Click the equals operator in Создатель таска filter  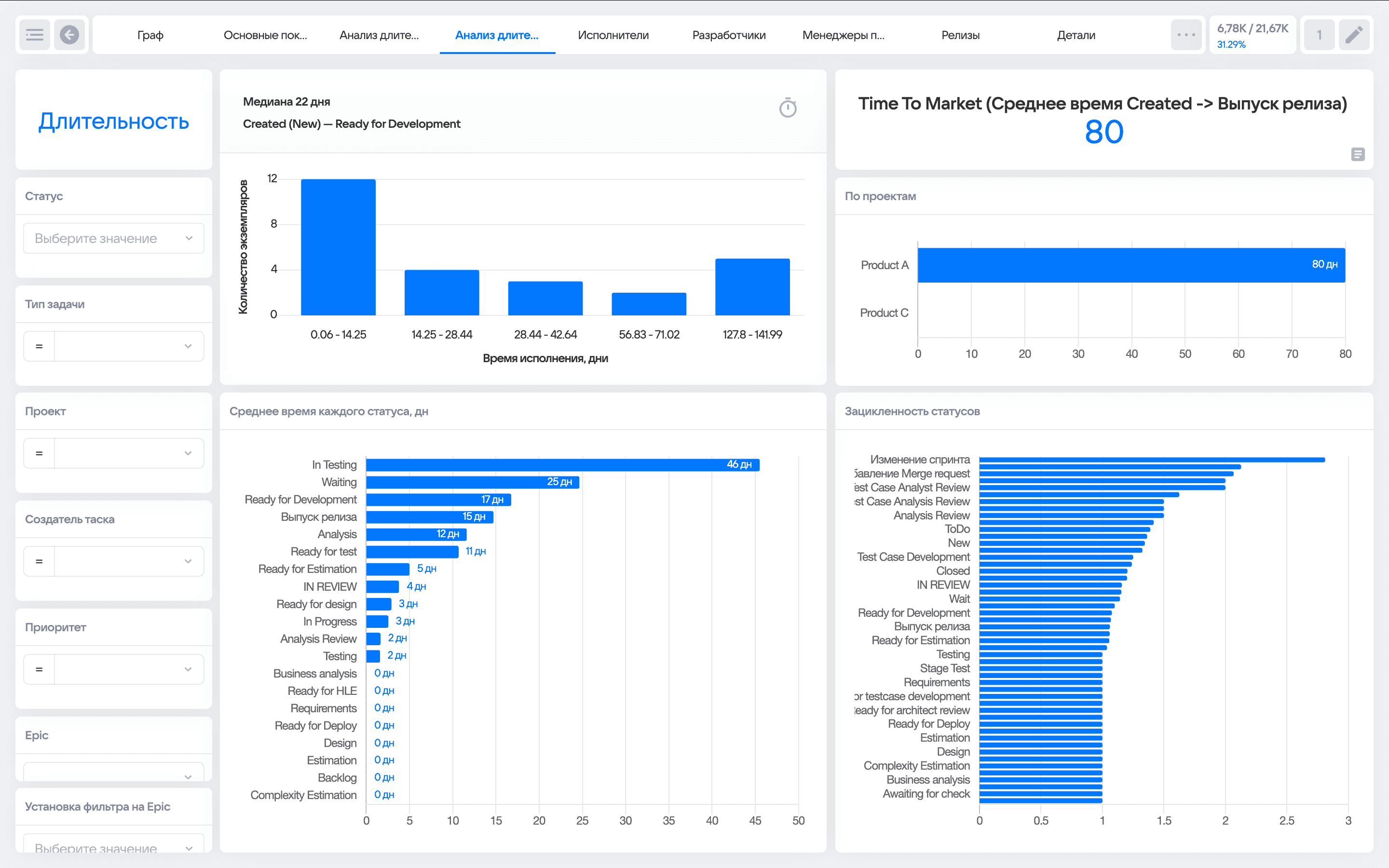click(39, 561)
